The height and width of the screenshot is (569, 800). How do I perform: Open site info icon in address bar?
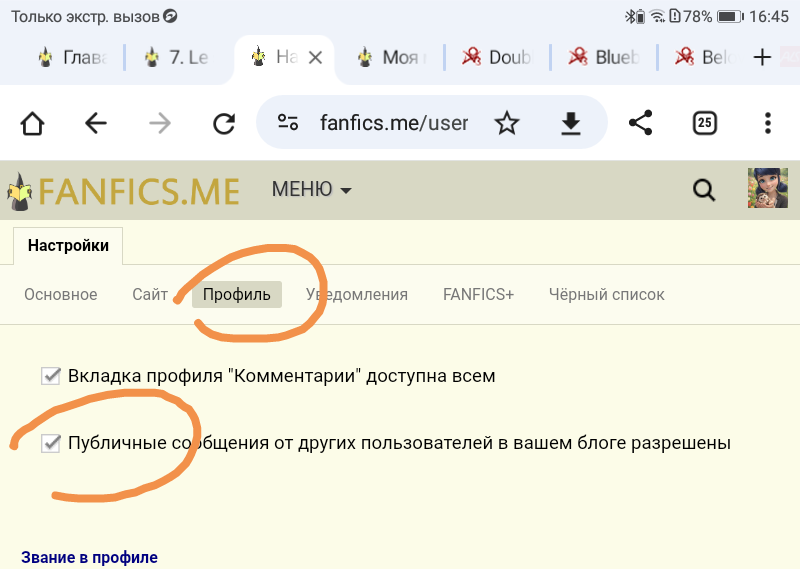(288, 123)
